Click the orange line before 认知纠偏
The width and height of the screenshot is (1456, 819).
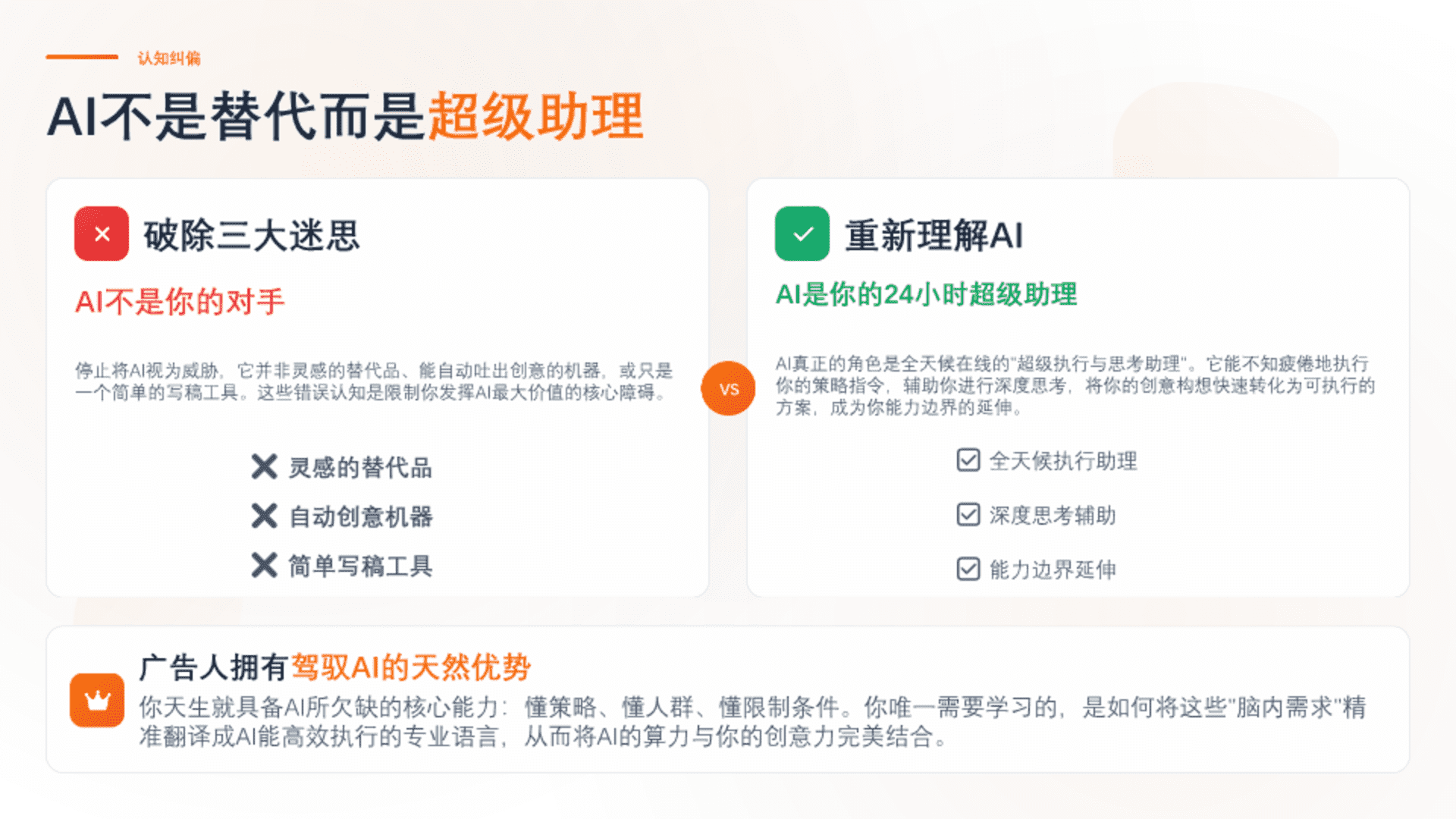click(x=82, y=57)
